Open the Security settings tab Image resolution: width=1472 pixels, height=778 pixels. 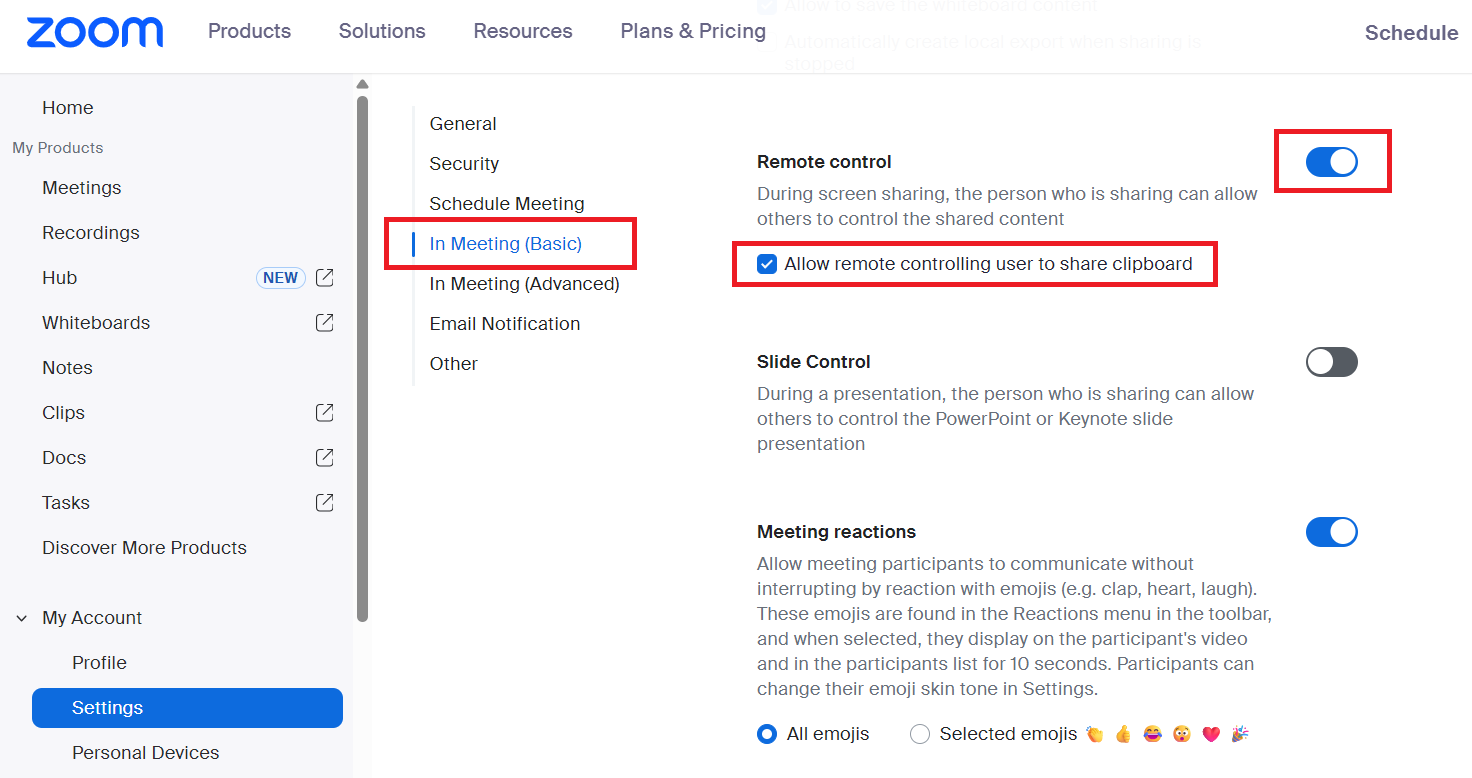[x=464, y=163]
